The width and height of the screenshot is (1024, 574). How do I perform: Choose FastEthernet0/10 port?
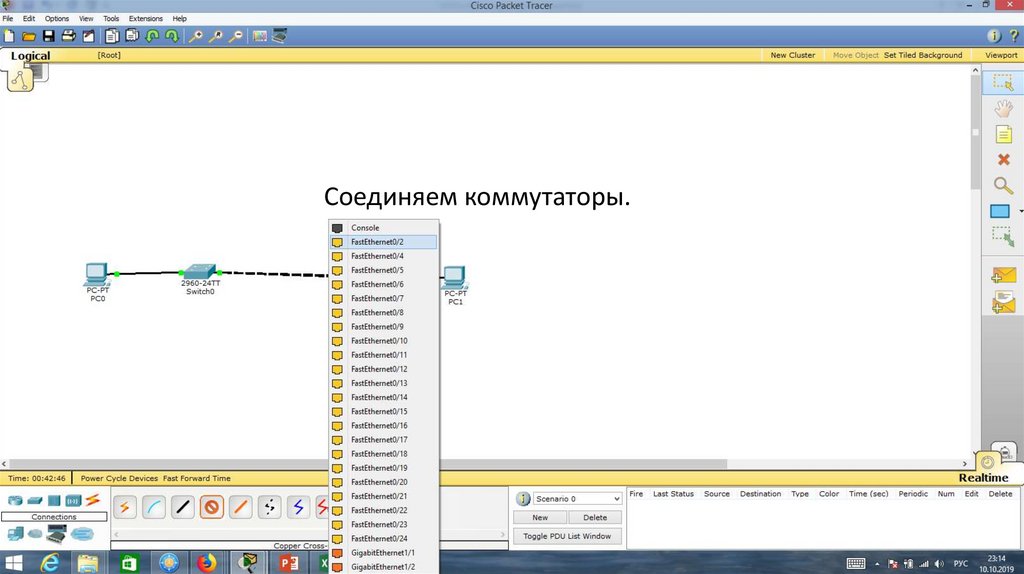pyautogui.click(x=383, y=341)
